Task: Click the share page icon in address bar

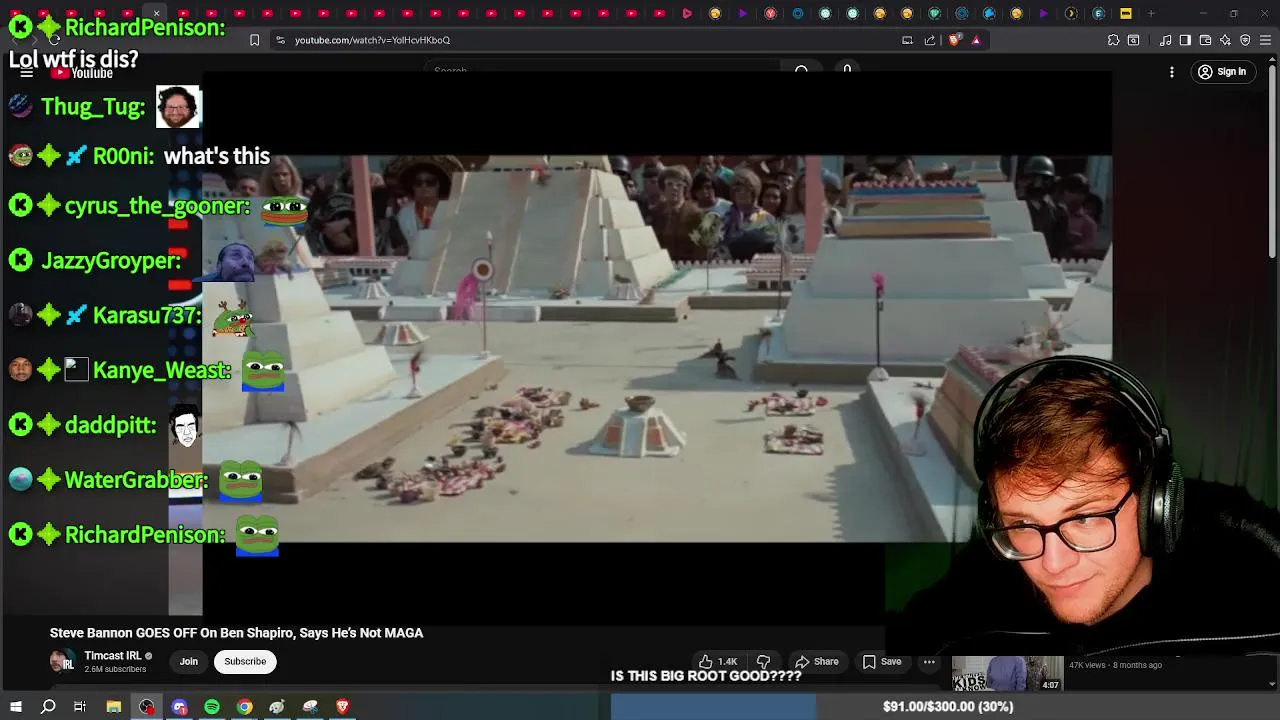Action: 930,40
